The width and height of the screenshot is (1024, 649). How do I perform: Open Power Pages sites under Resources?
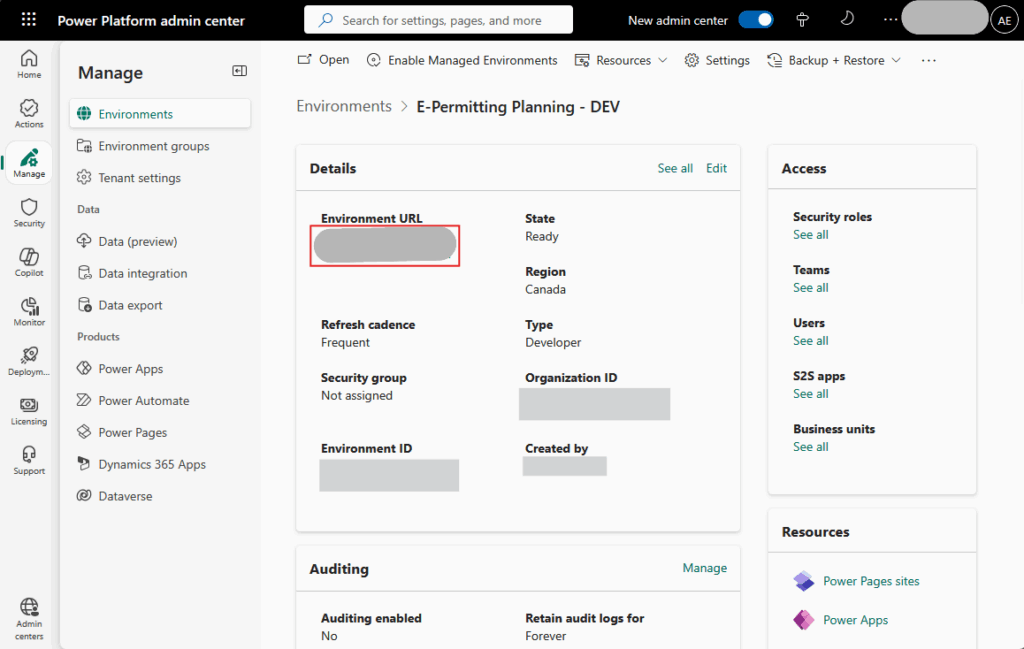[870, 581]
